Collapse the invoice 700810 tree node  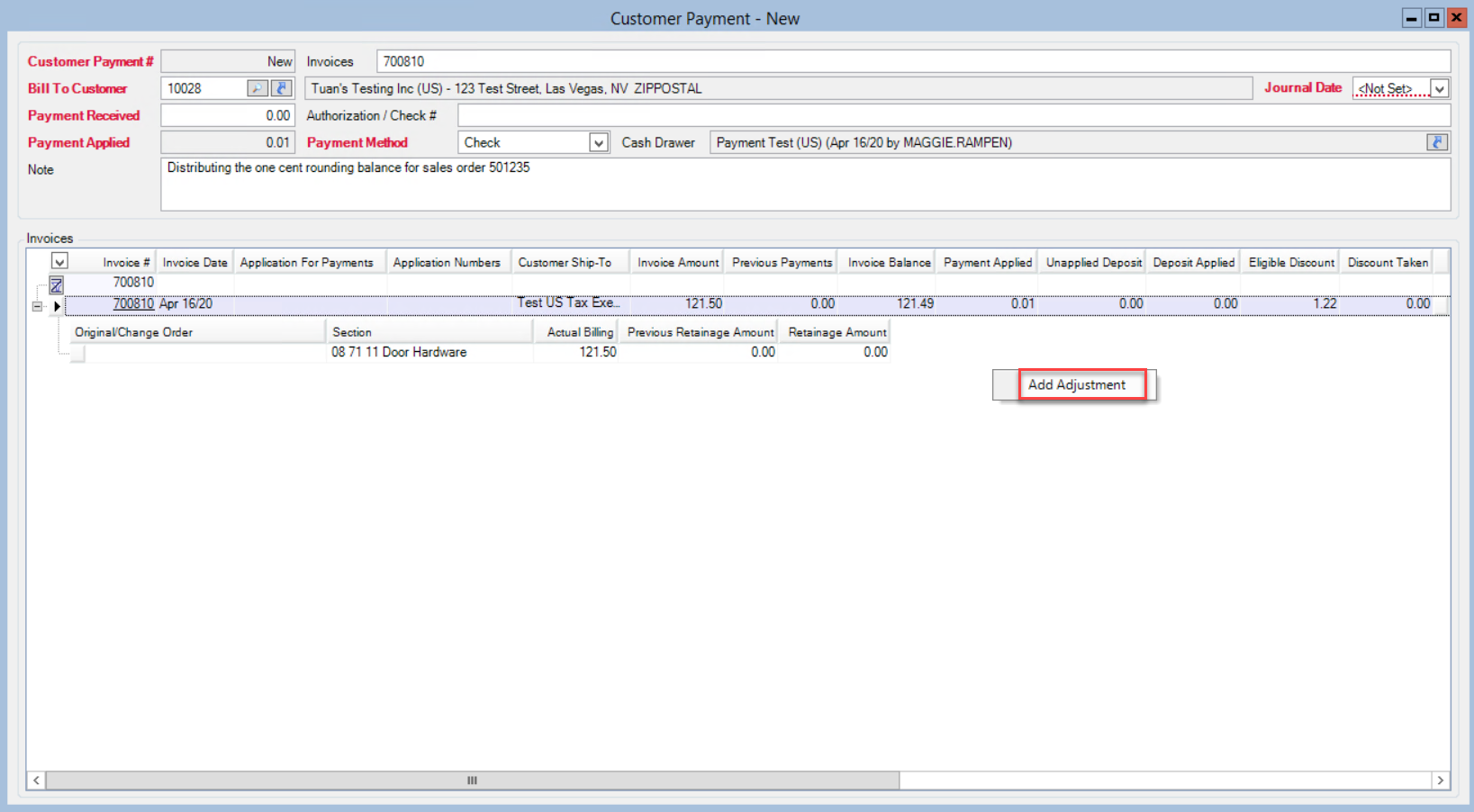coord(37,306)
